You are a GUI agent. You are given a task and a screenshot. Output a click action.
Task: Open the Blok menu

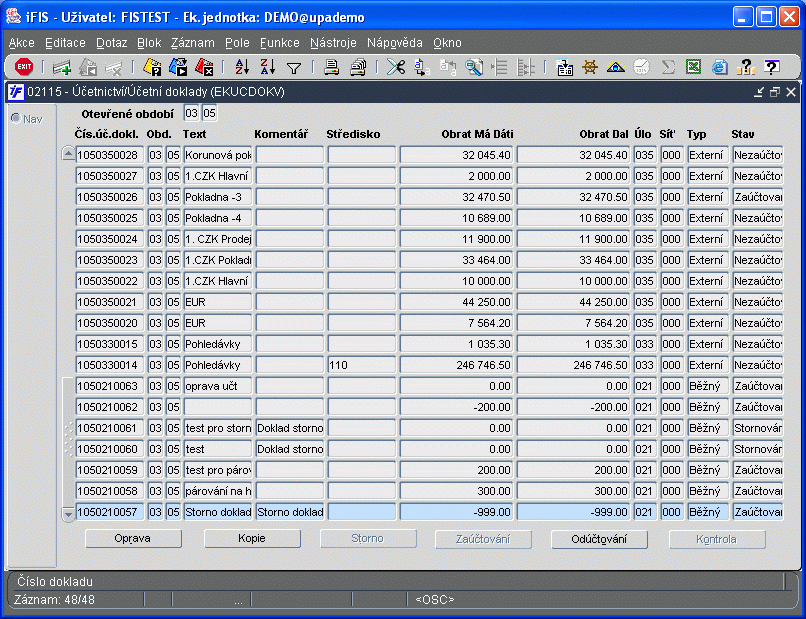click(x=149, y=43)
